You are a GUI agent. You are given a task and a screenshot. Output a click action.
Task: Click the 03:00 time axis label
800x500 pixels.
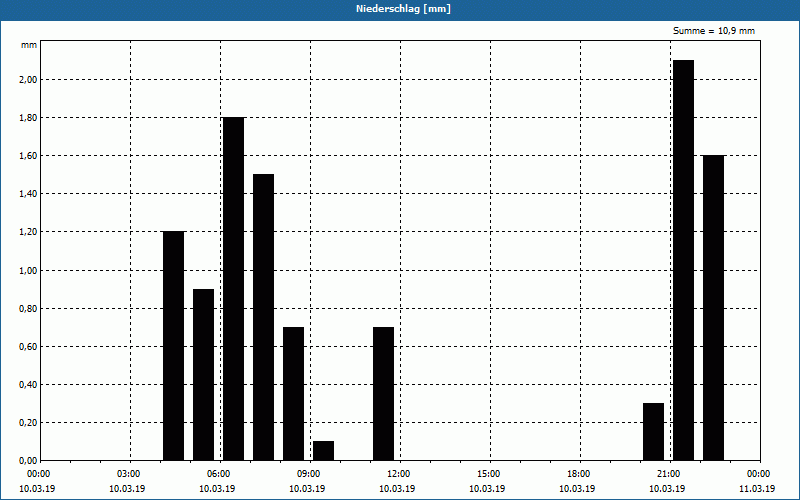(x=131, y=474)
